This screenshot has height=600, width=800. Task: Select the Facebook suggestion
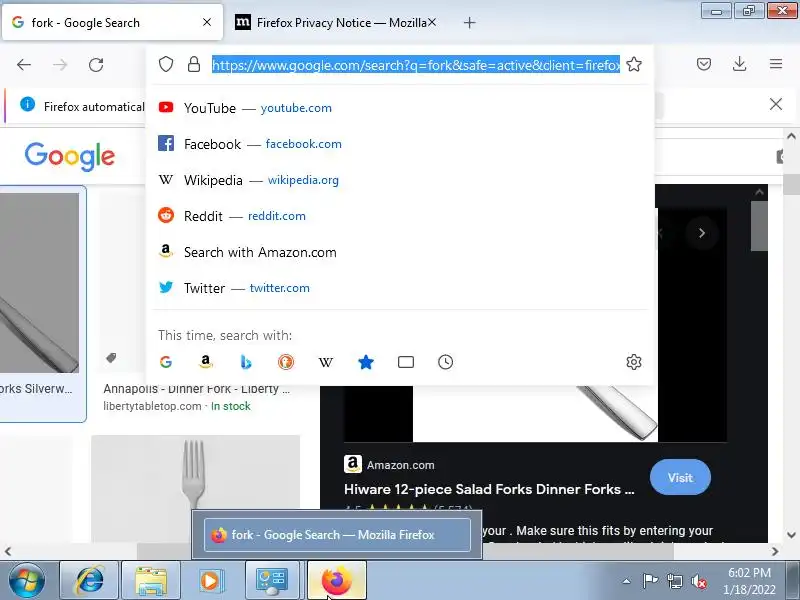(x=401, y=144)
